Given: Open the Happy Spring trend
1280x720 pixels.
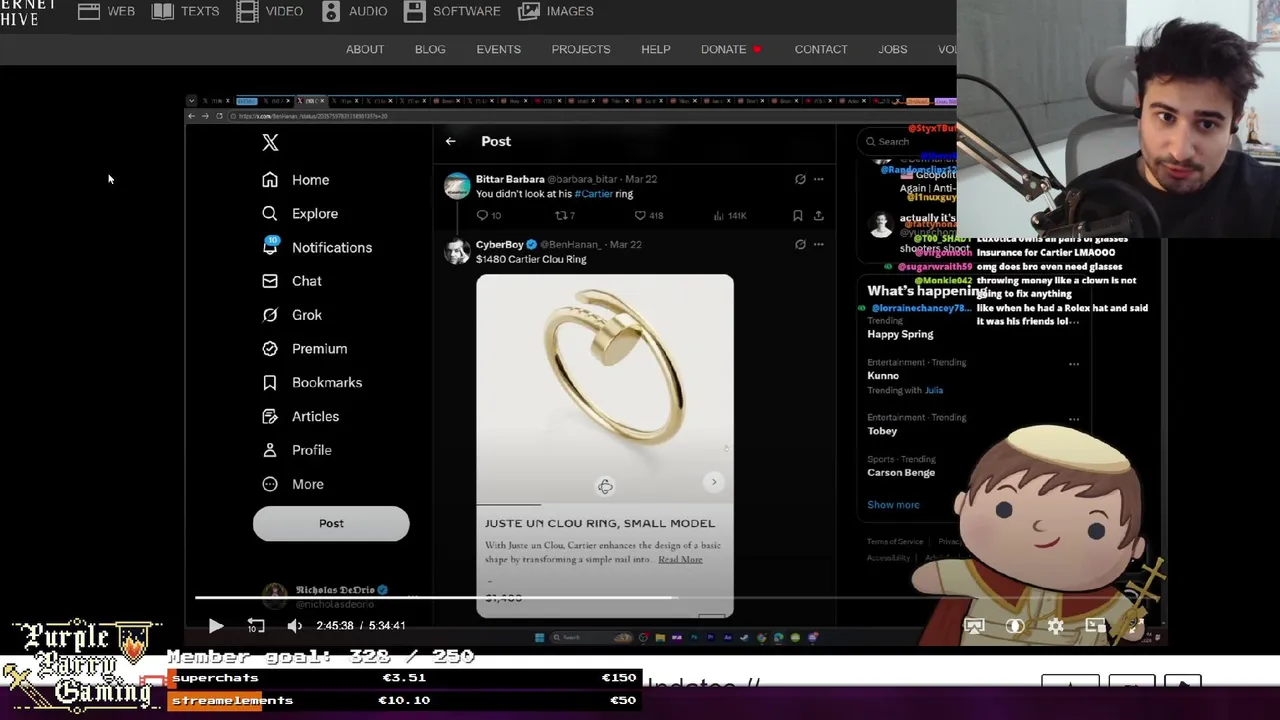Looking at the screenshot, I should [900, 334].
